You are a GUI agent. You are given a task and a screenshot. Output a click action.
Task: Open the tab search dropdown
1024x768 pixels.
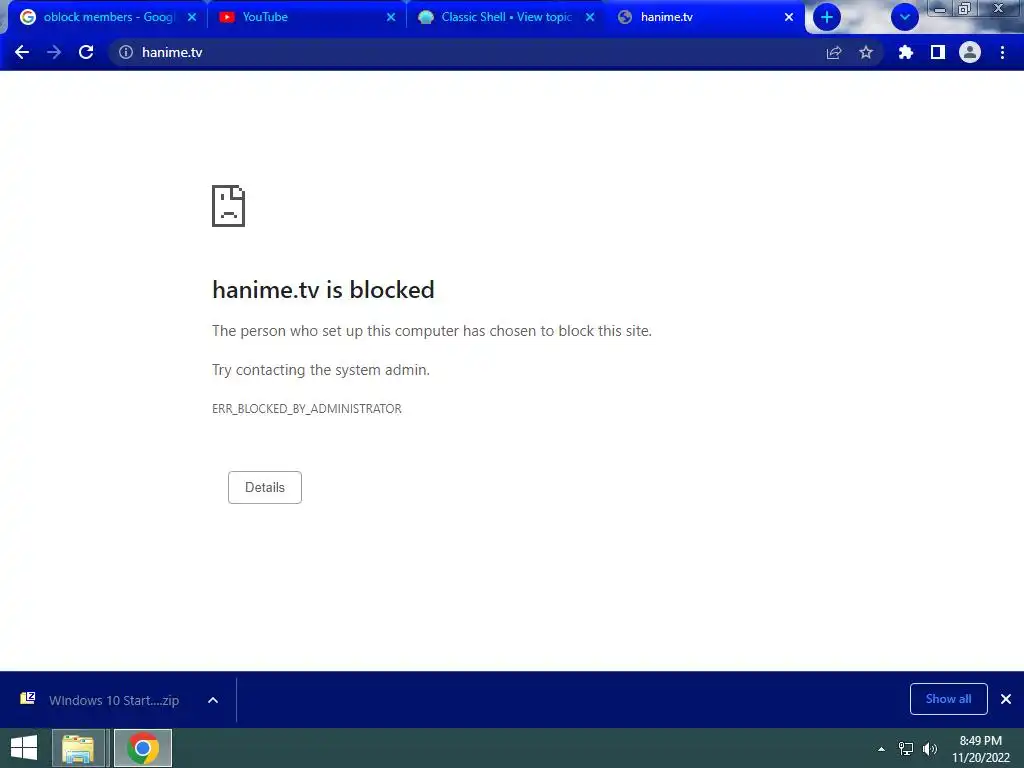904,17
